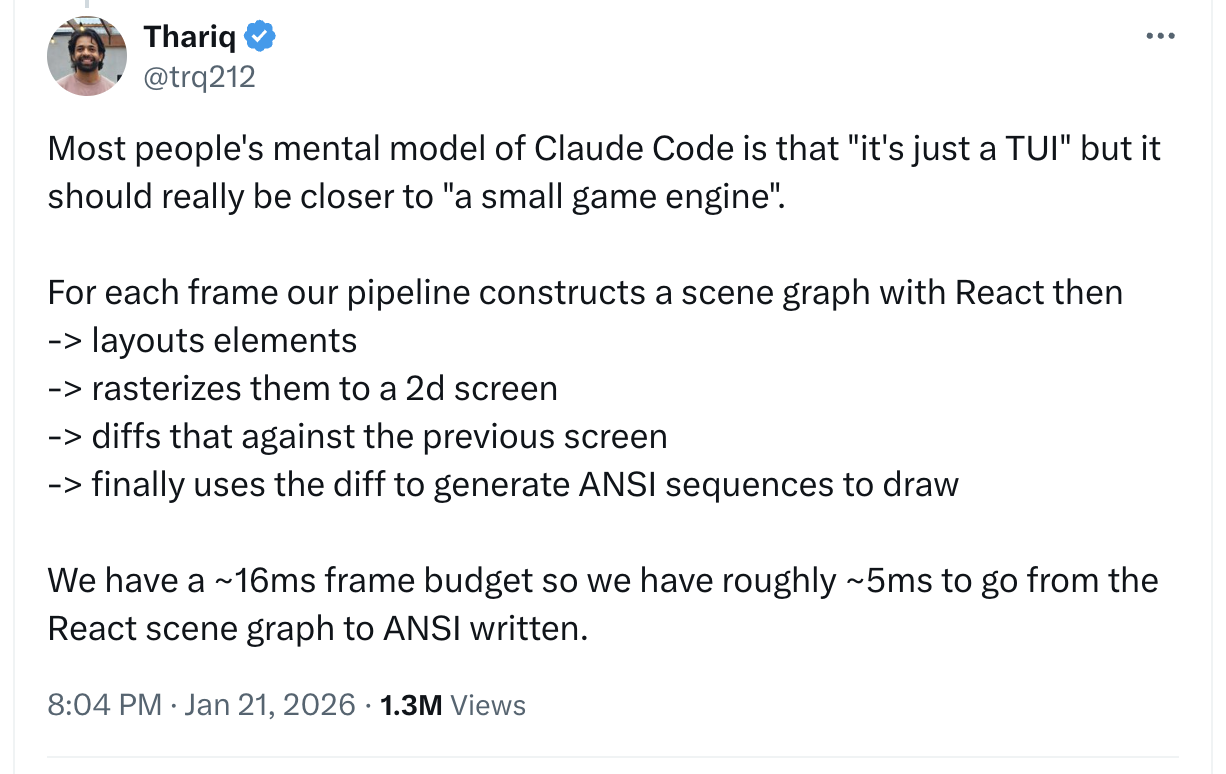
Task: Click the 8:04 PM timestamp
Action: [x=104, y=705]
